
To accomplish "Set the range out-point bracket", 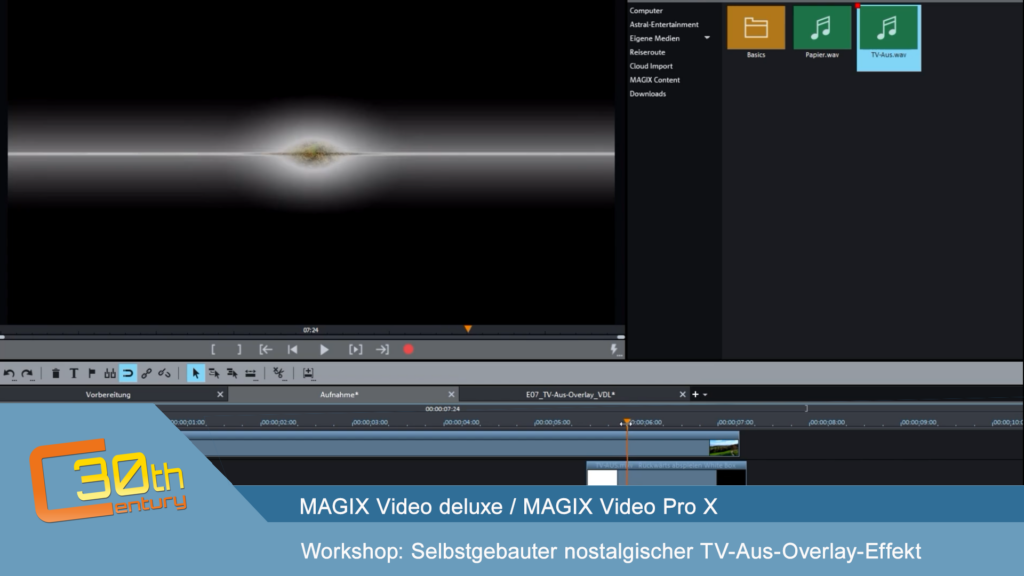I will tap(239, 350).
